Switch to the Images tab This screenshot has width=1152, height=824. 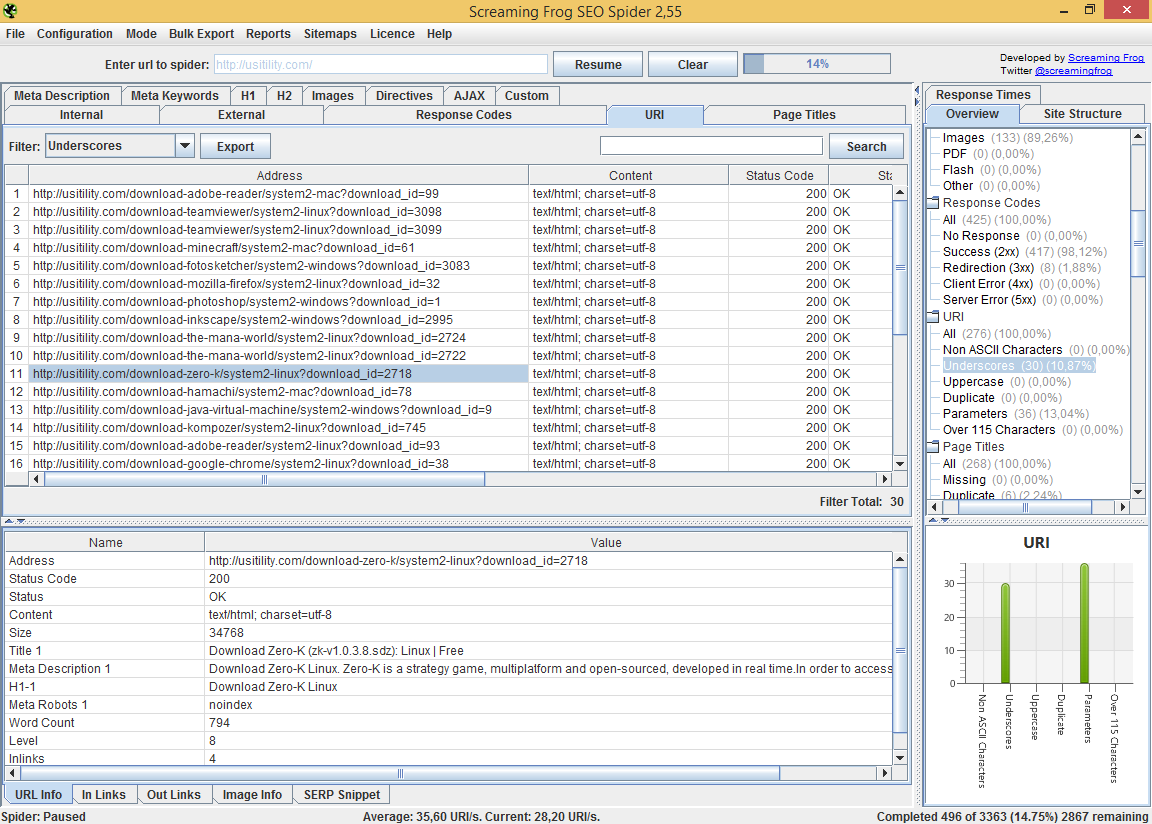pos(333,95)
